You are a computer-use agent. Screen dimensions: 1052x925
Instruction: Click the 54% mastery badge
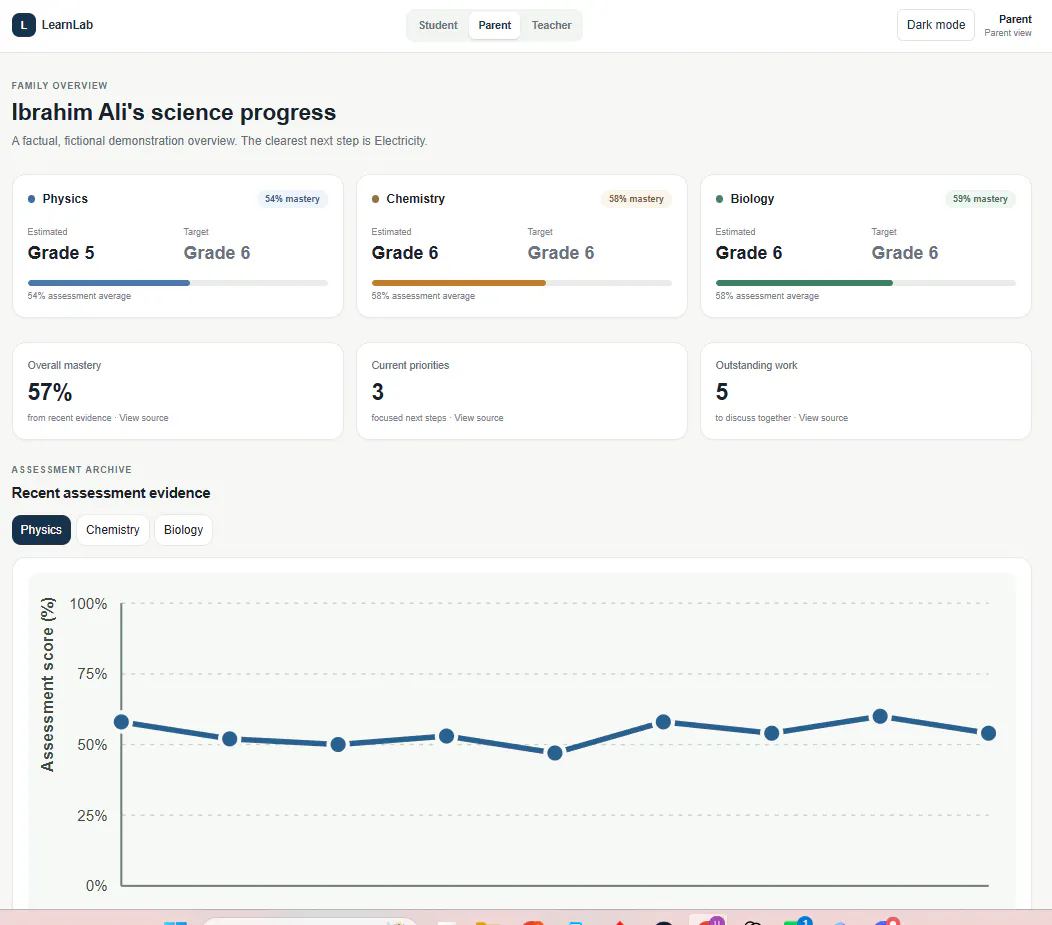292,199
